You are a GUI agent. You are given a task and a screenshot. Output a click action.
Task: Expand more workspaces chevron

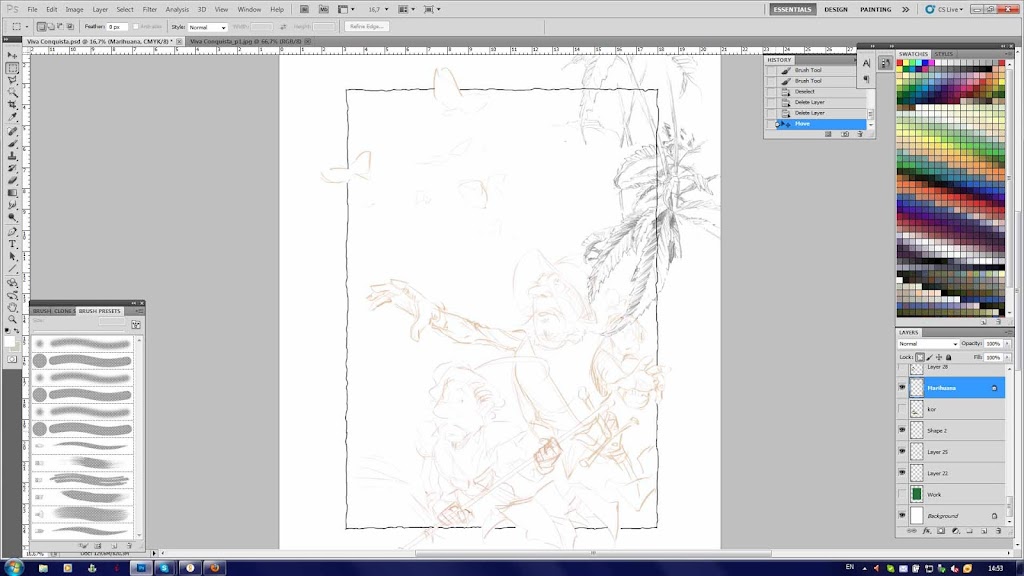905,9
